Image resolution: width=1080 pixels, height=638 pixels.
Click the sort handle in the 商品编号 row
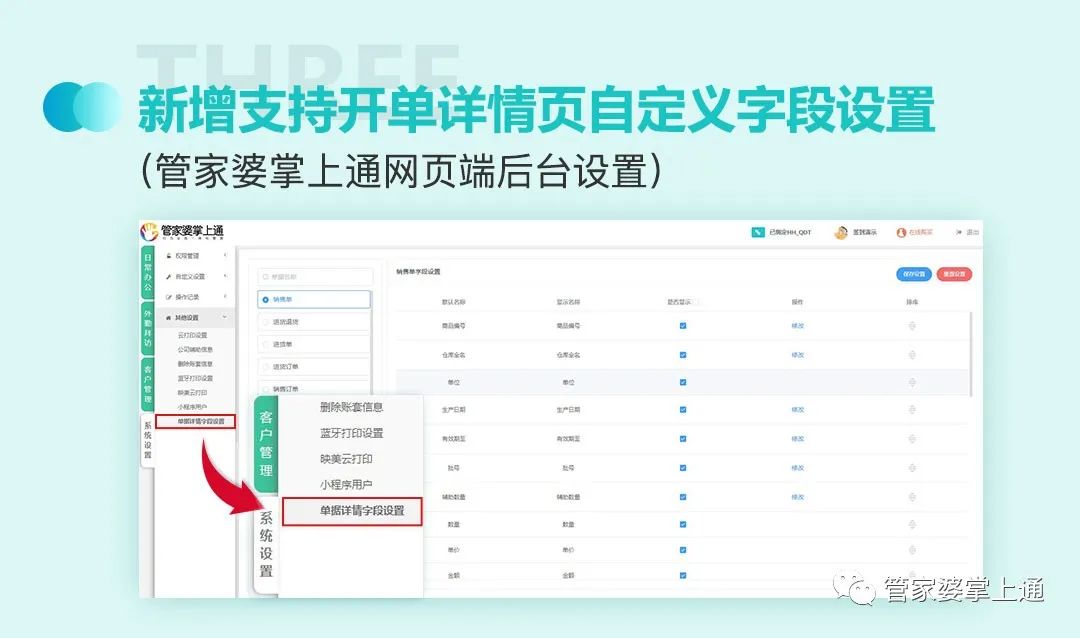point(912,326)
